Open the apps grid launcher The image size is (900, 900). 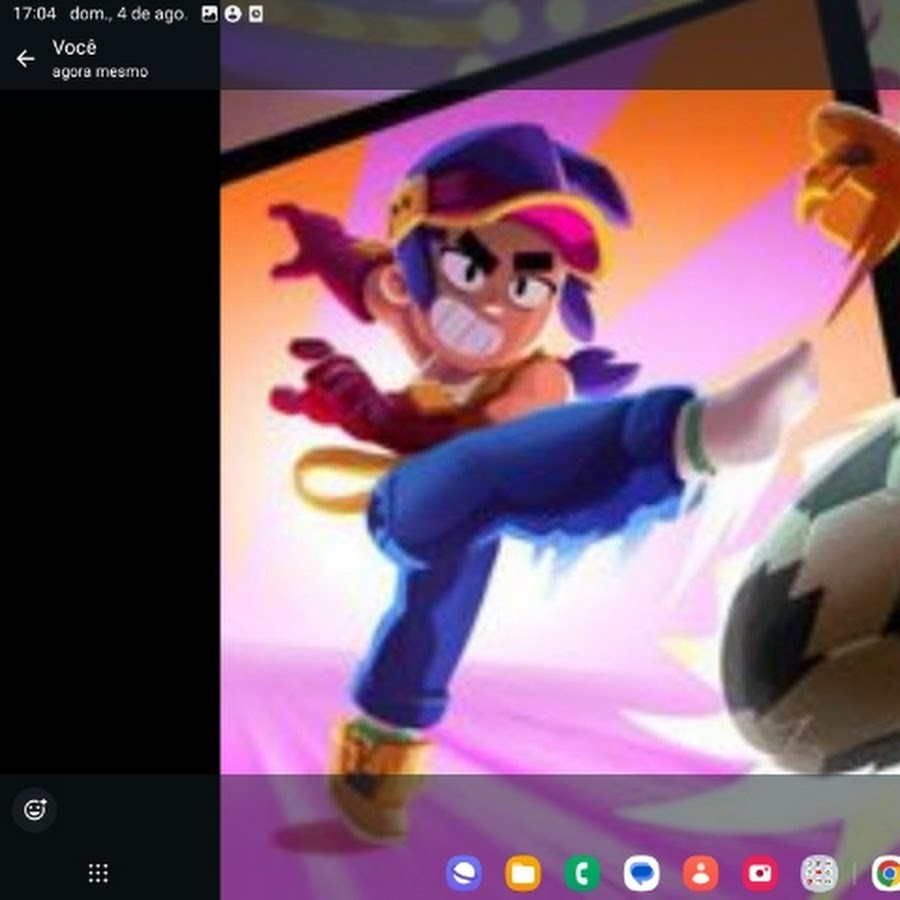(x=98, y=873)
